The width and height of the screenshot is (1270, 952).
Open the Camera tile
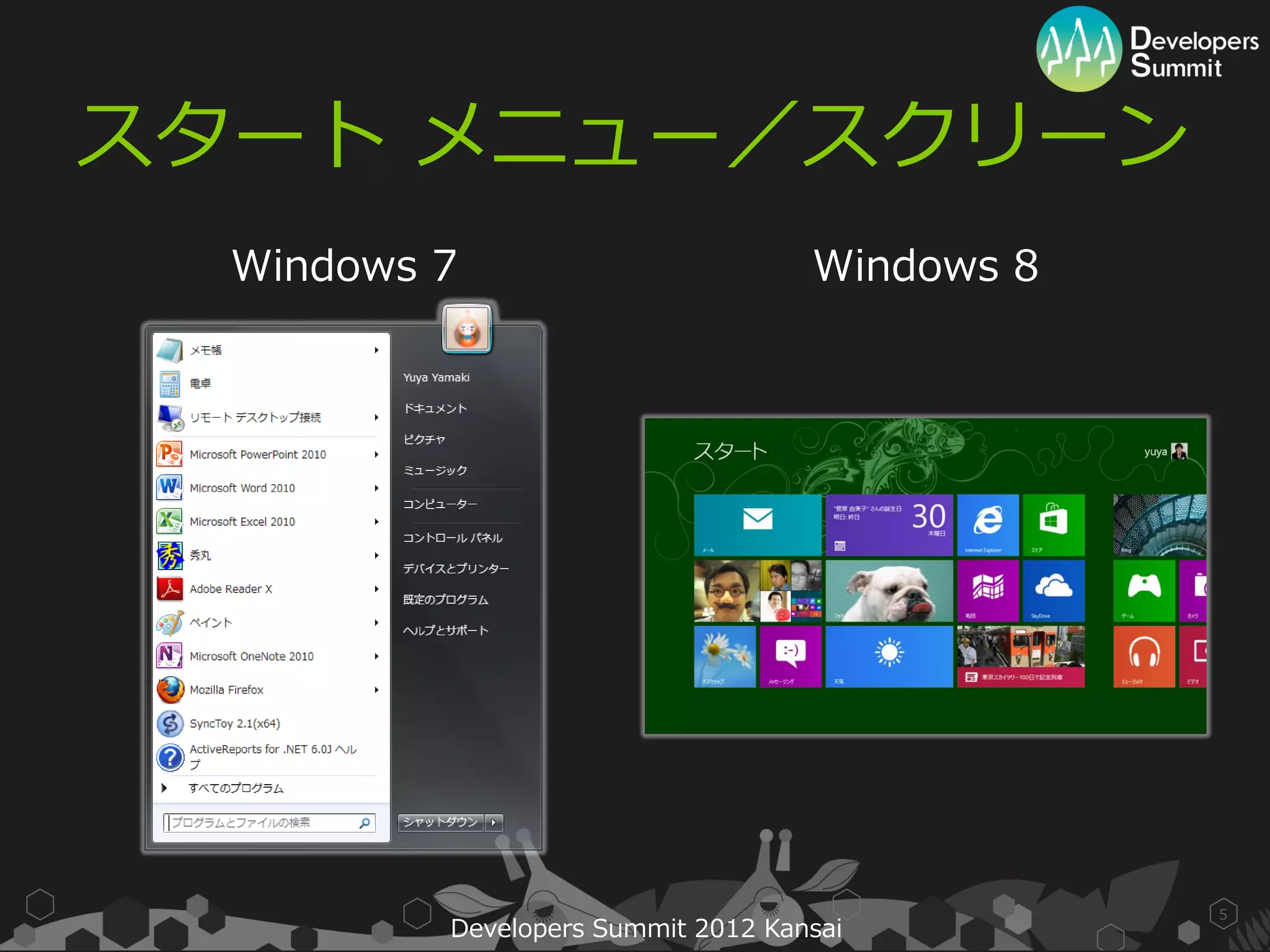pos(1193,590)
